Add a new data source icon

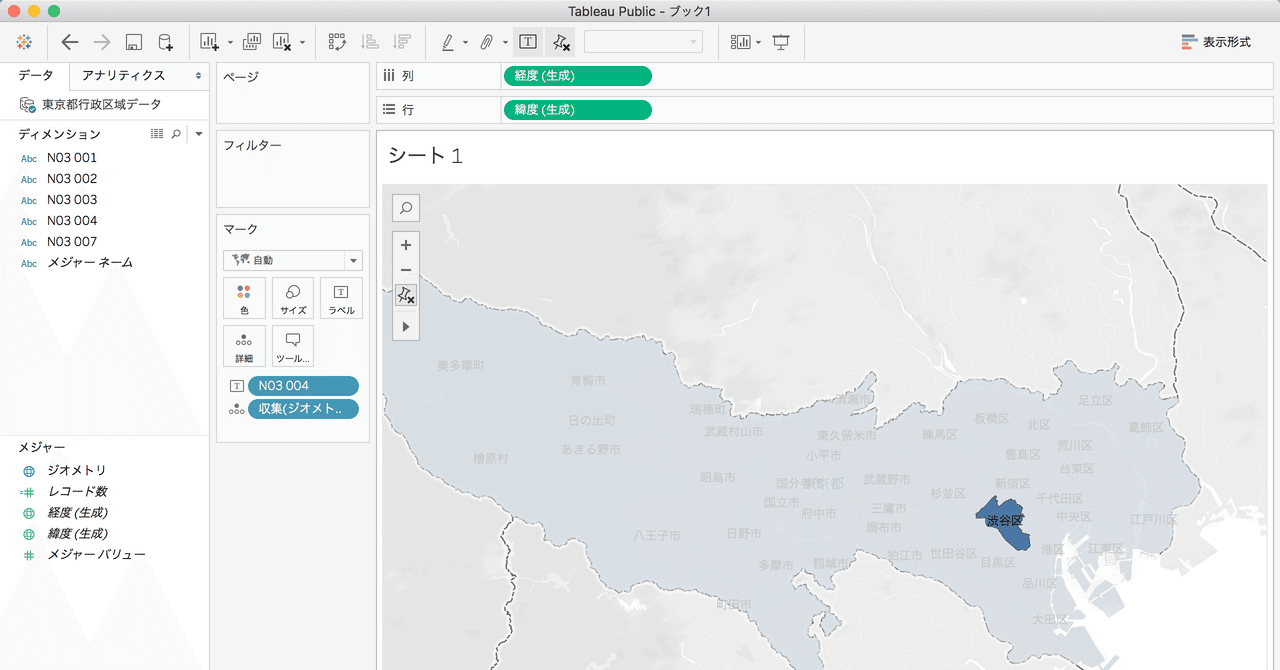(166, 42)
